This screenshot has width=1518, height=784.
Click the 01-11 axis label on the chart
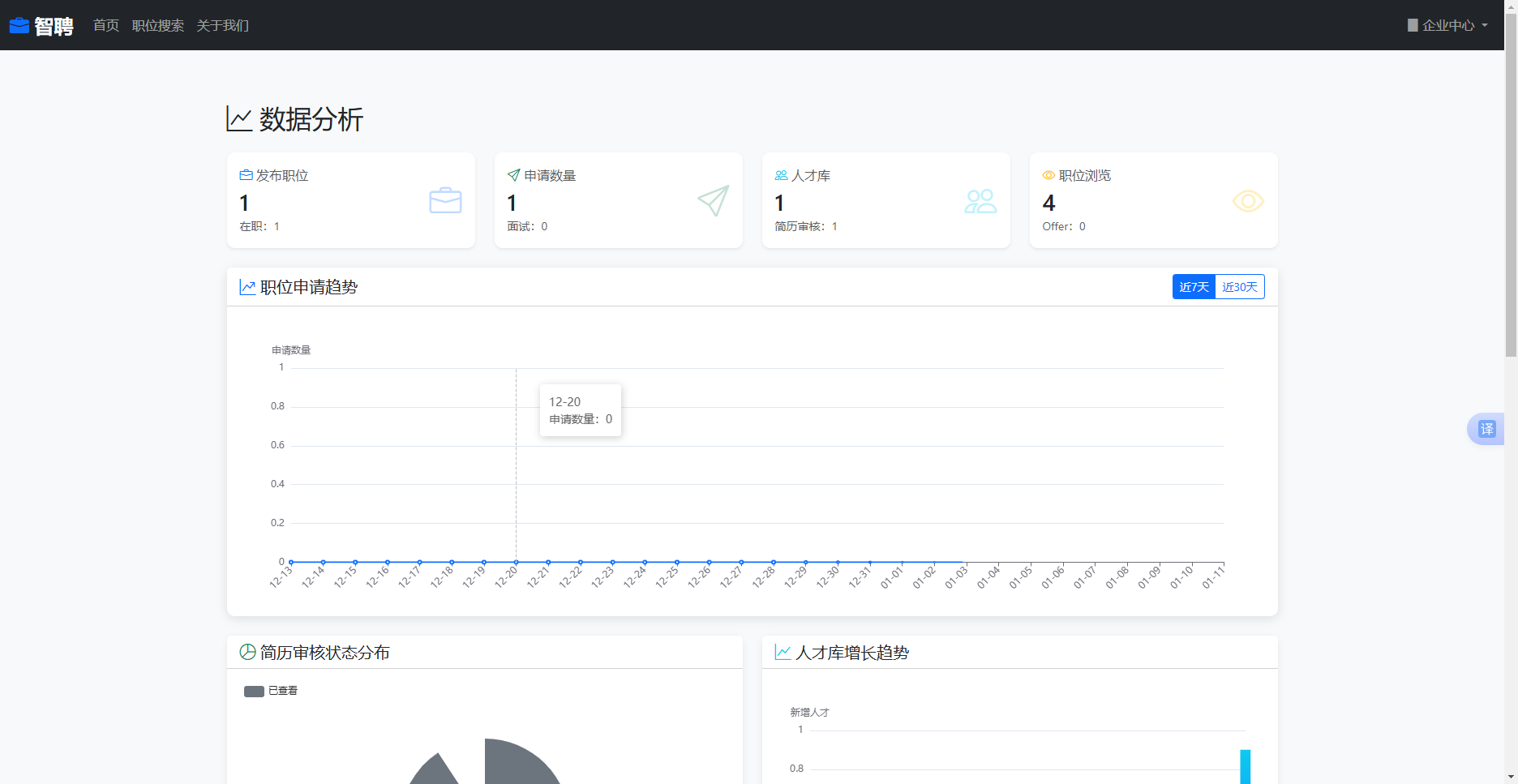(1213, 577)
